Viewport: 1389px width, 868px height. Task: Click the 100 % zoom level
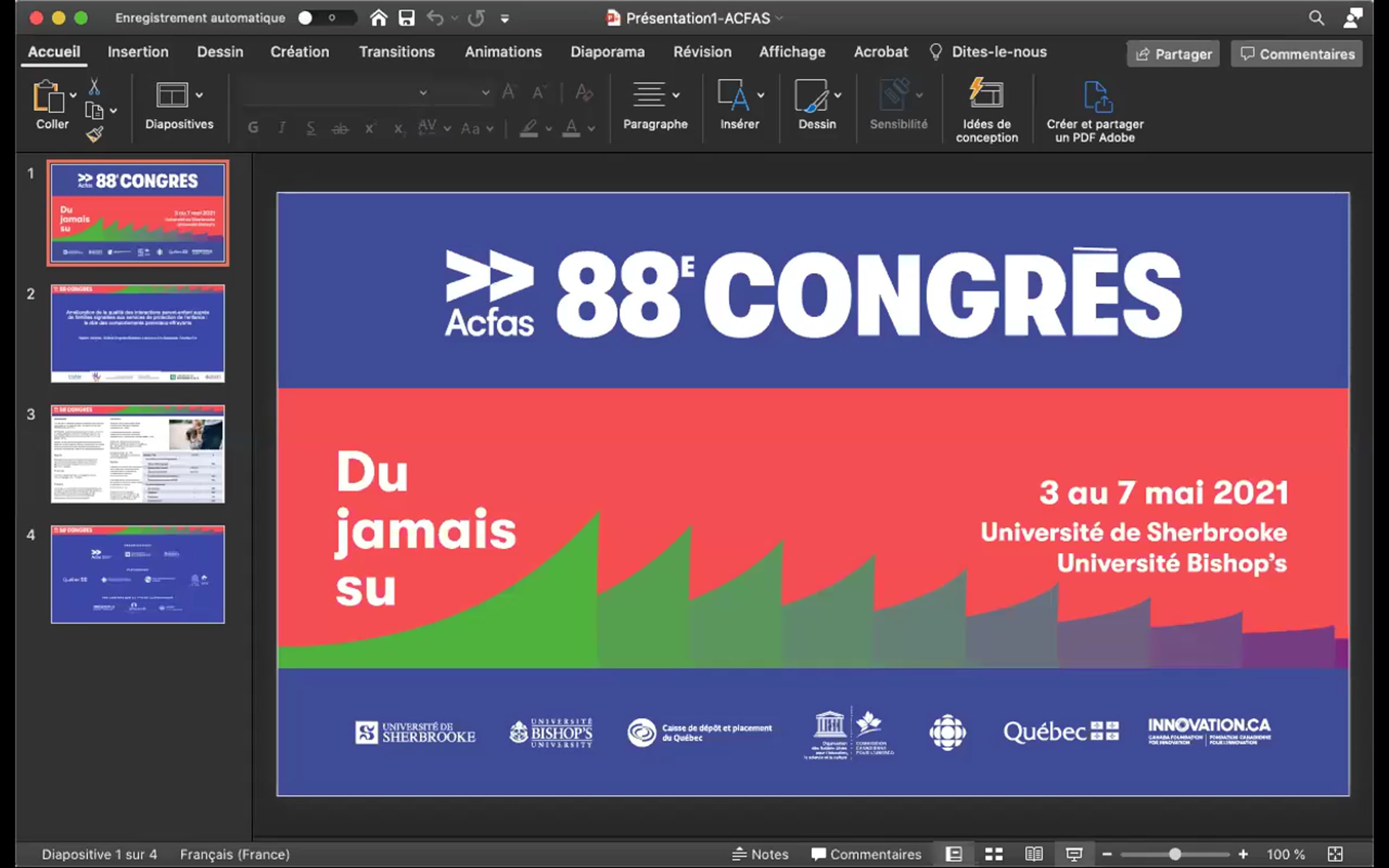click(1286, 854)
